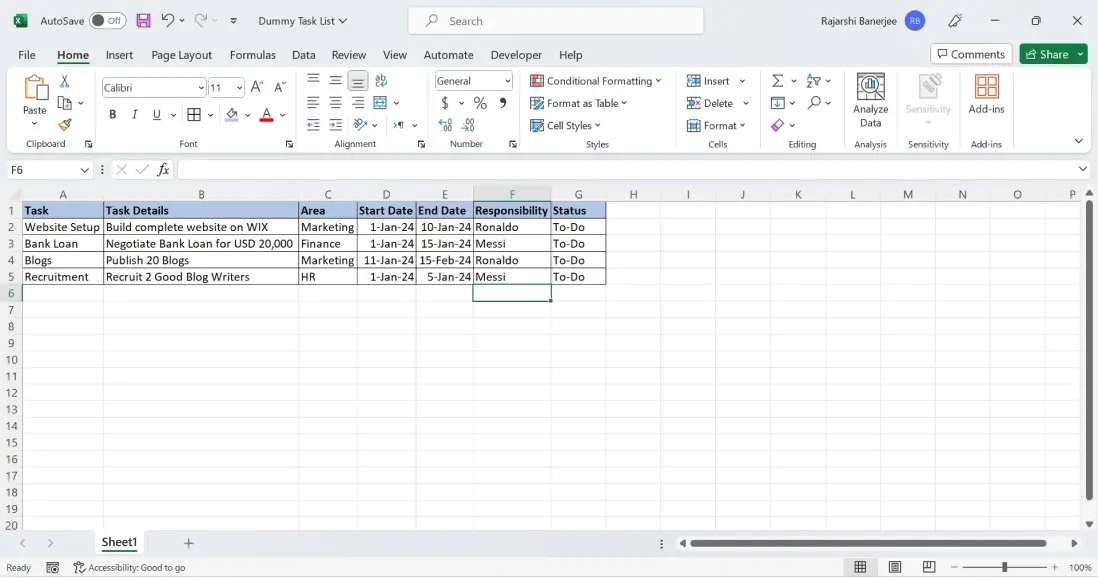The height and width of the screenshot is (578, 1099).
Task: Click Decrease Decimal icon
Action: [x=468, y=125]
